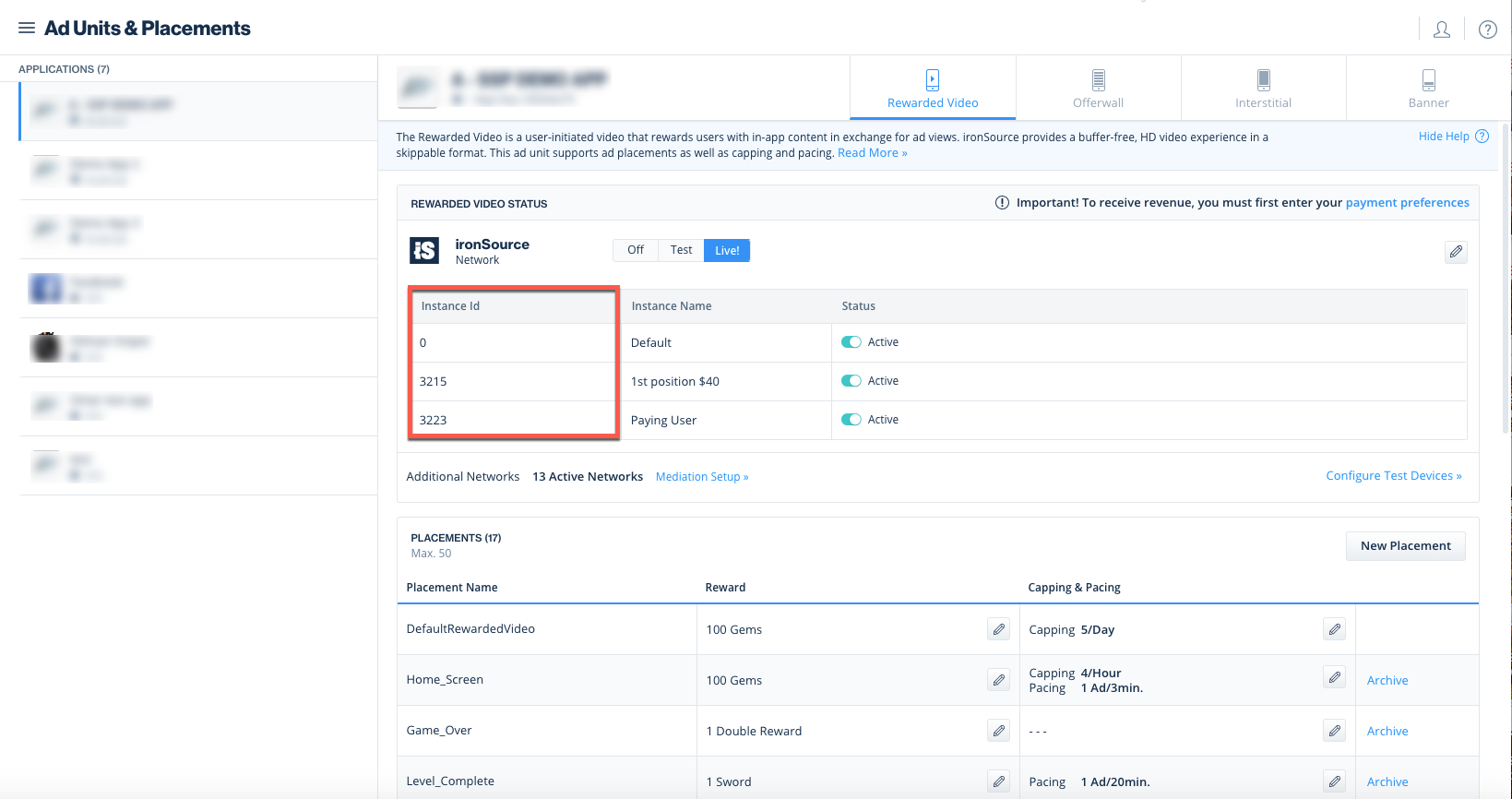The image size is (1512, 799).
Task: Set ironSource status to Off
Action: click(x=636, y=250)
